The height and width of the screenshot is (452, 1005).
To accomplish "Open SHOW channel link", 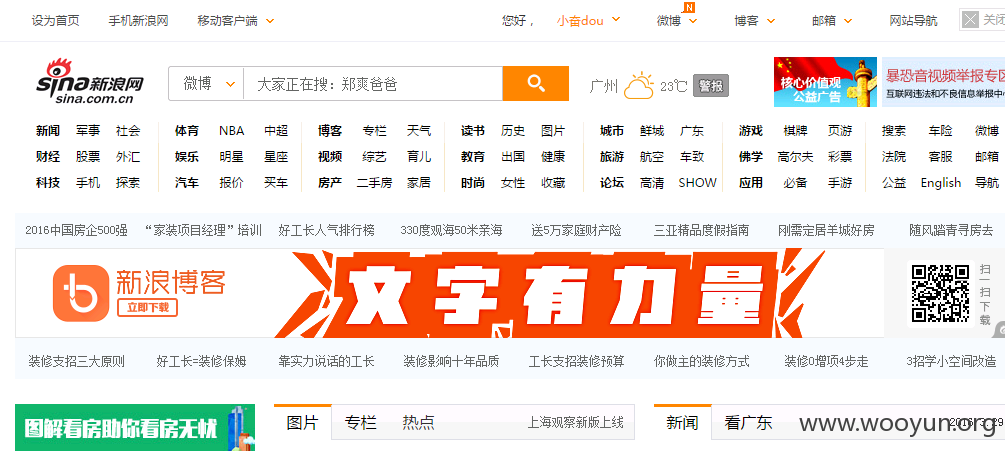I will click(697, 183).
